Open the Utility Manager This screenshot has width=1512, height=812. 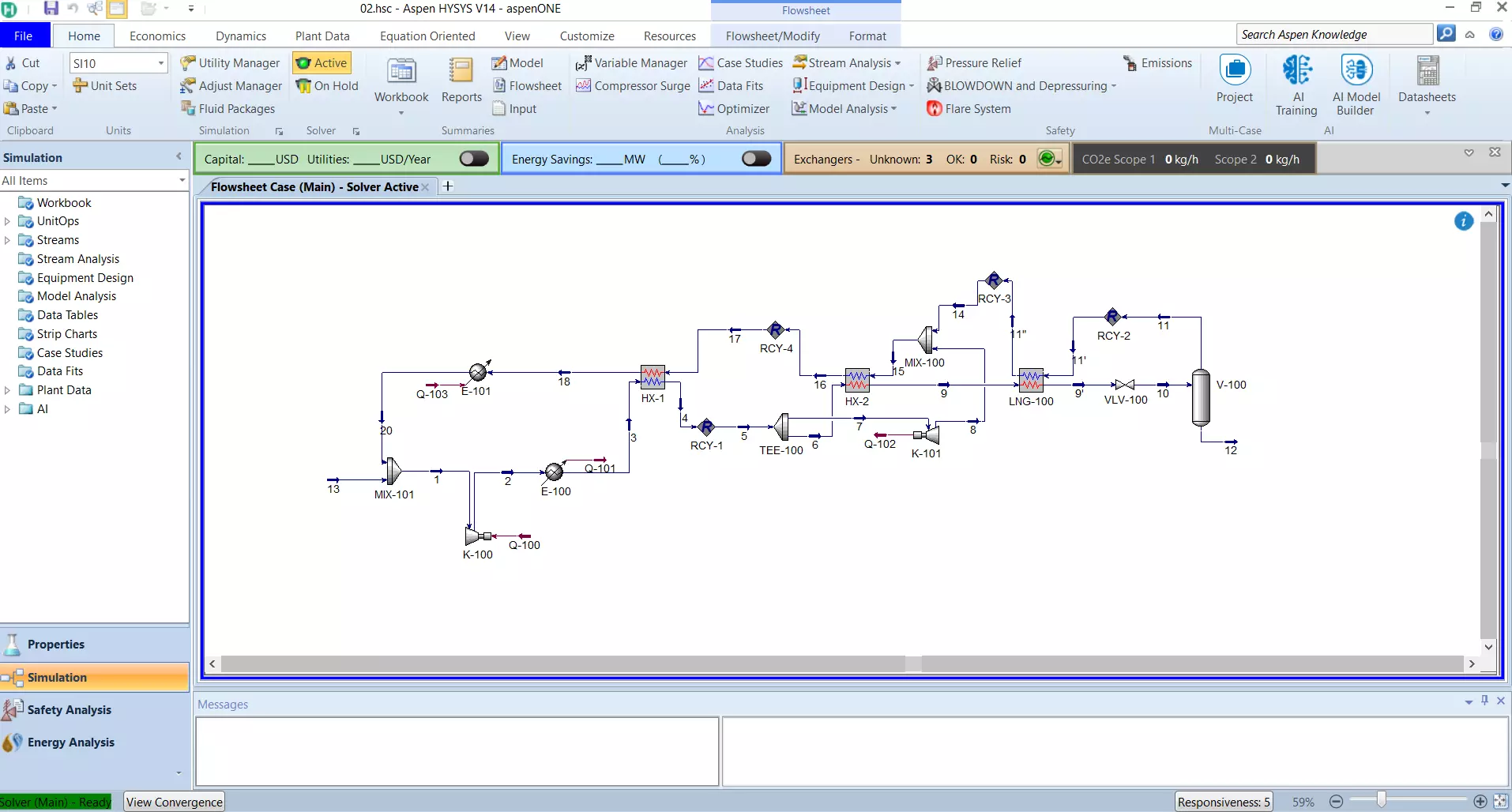[x=230, y=62]
